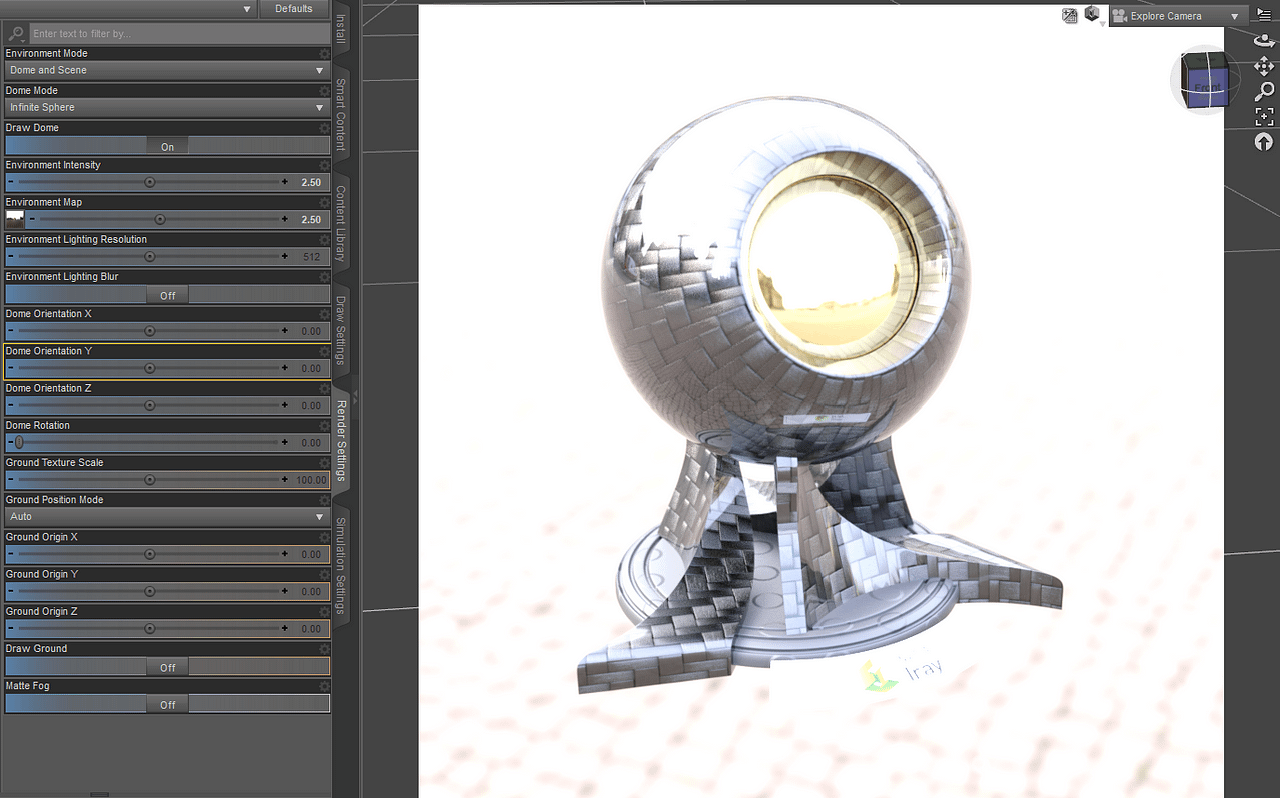Expand the Dome Mode dropdown
Viewport: 1280px width, 798px height.
pos(167,108)
